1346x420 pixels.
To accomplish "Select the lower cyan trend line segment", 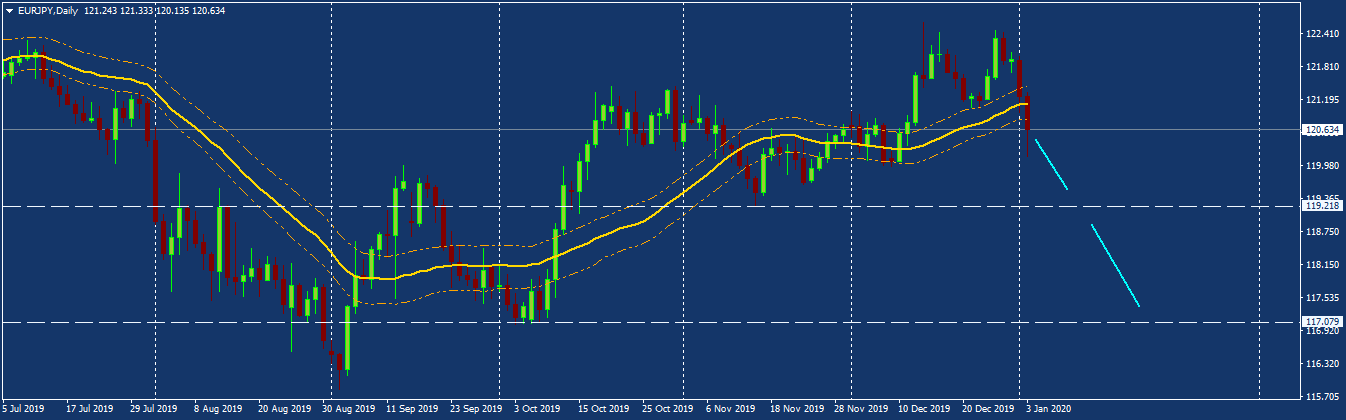I will pos(1114,265).
